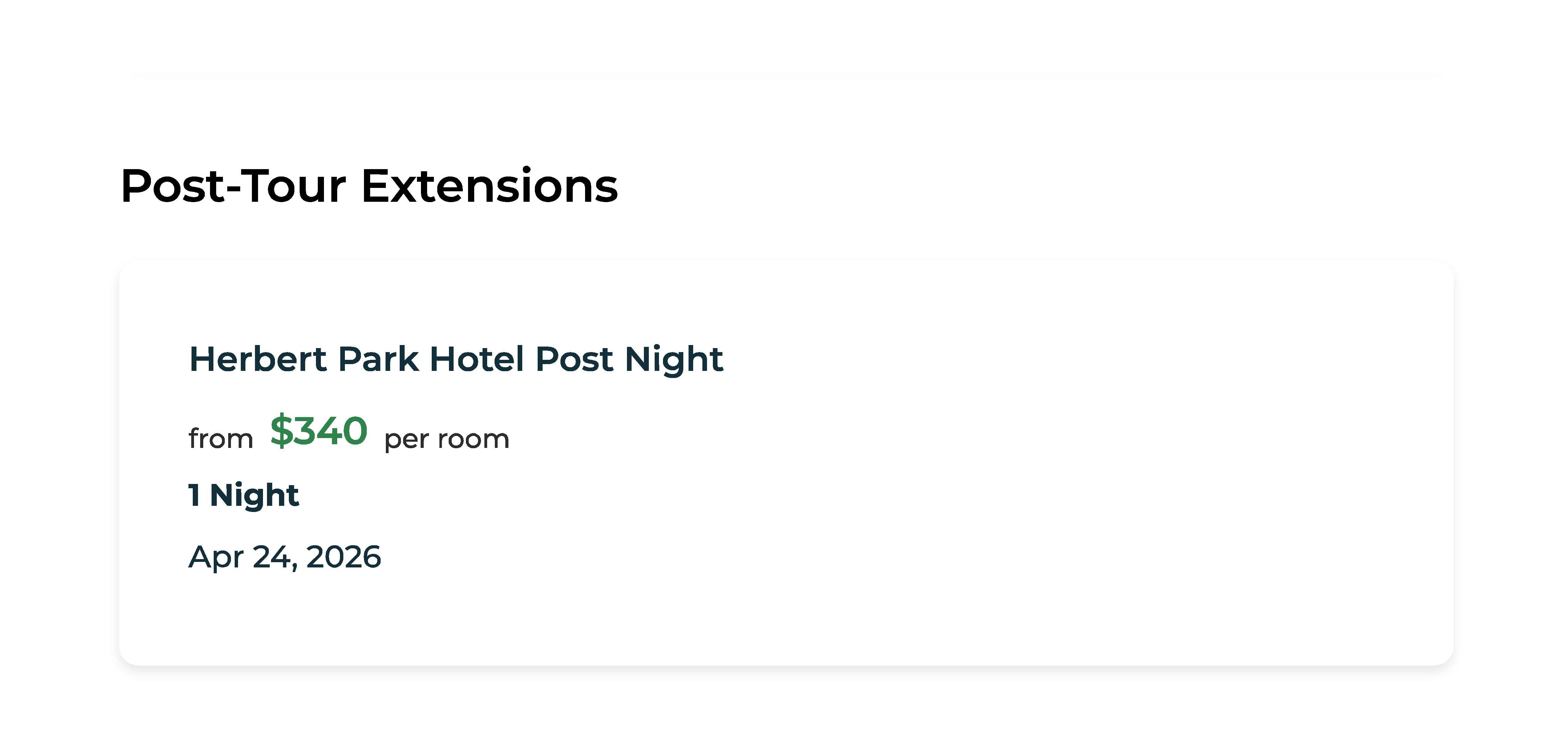
Task: Click the Apr 24, 2026 date
Action: [x=284, y=557]
